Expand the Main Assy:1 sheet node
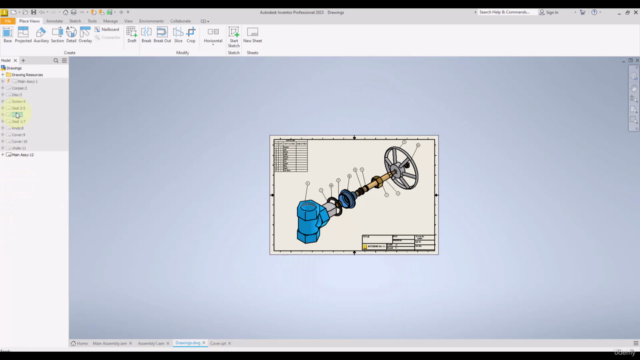 3,81
